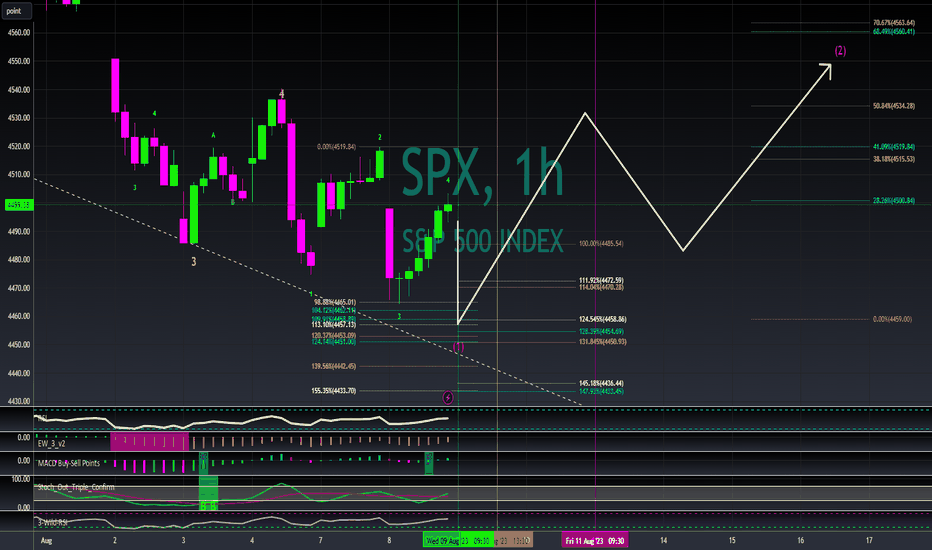The image size is (932, 550).
Task: Select the '70.67%(4563.64)' Fibonacci label
Action: click(x=893, y=23)
